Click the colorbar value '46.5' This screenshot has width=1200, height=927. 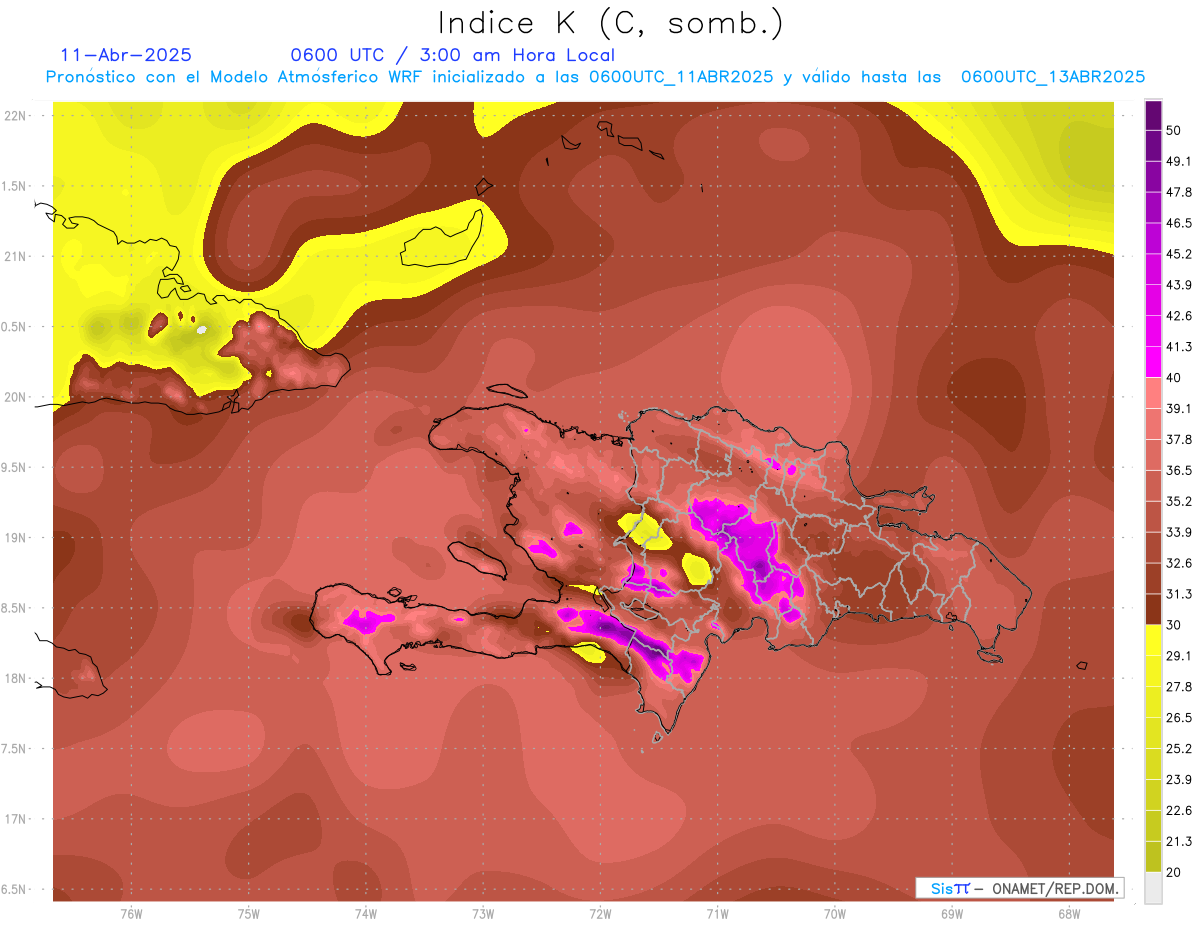pos(1179,223)
